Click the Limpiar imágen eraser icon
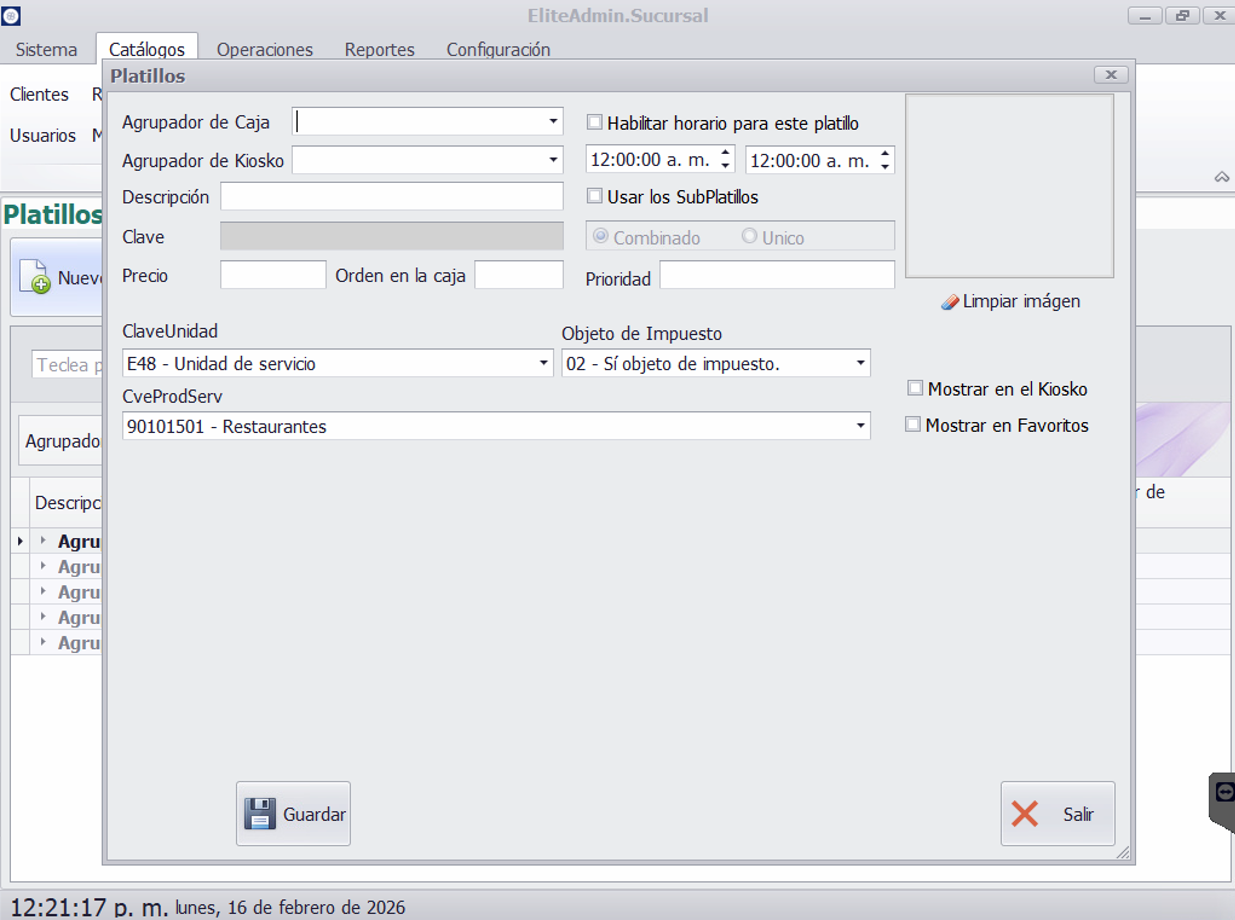The width and height of the screenshot is (1235, 920). click(x=950, y=302)
